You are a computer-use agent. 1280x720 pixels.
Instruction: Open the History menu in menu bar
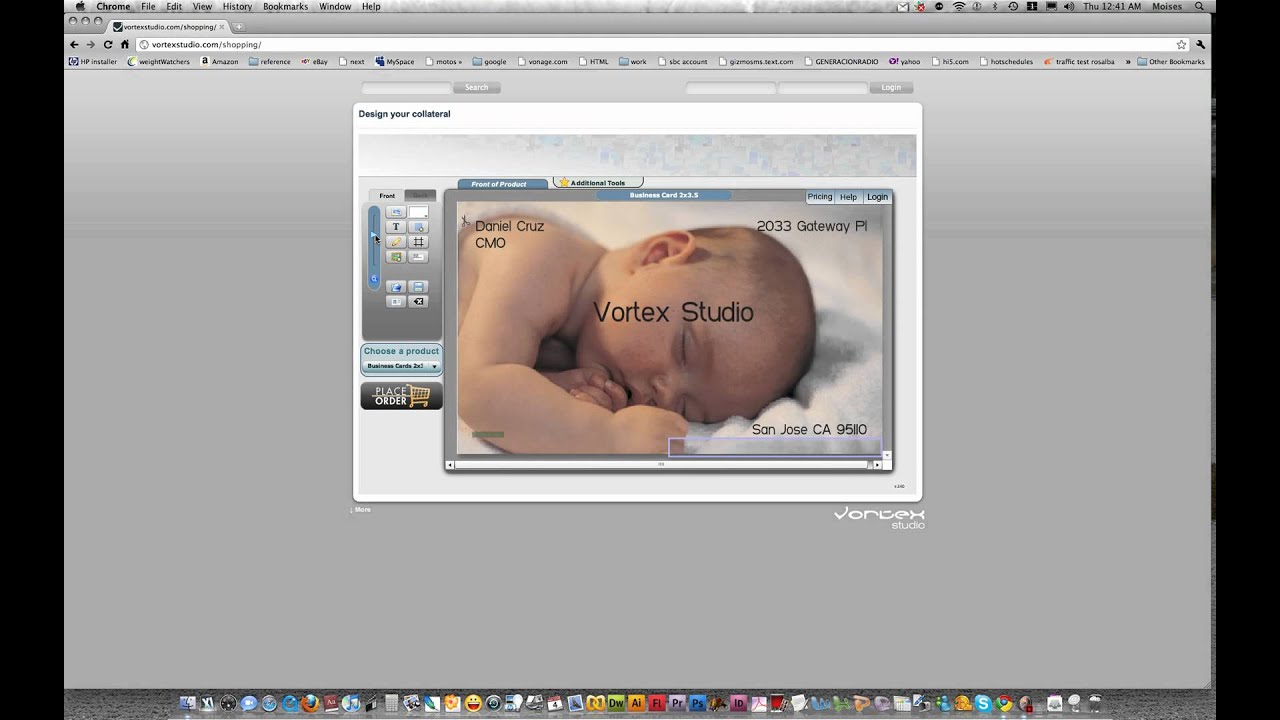(x=237, y=6)
